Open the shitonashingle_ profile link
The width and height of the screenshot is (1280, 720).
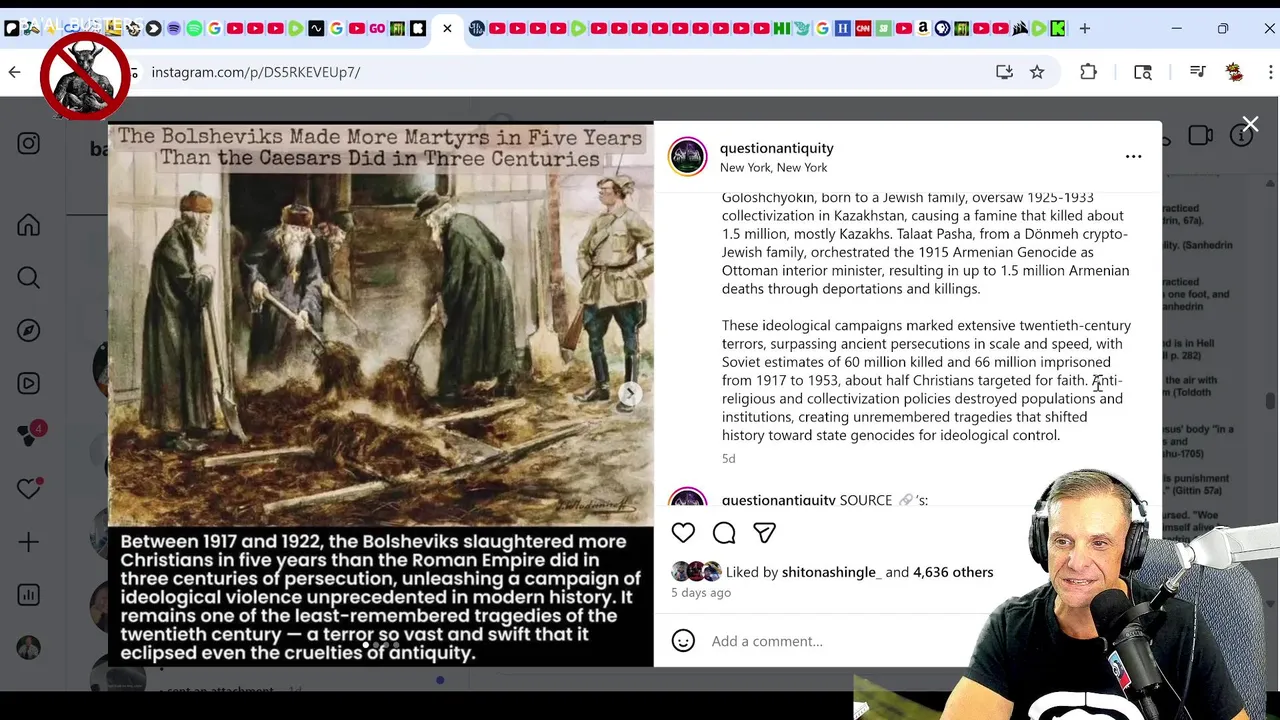[x=832, y=572]
